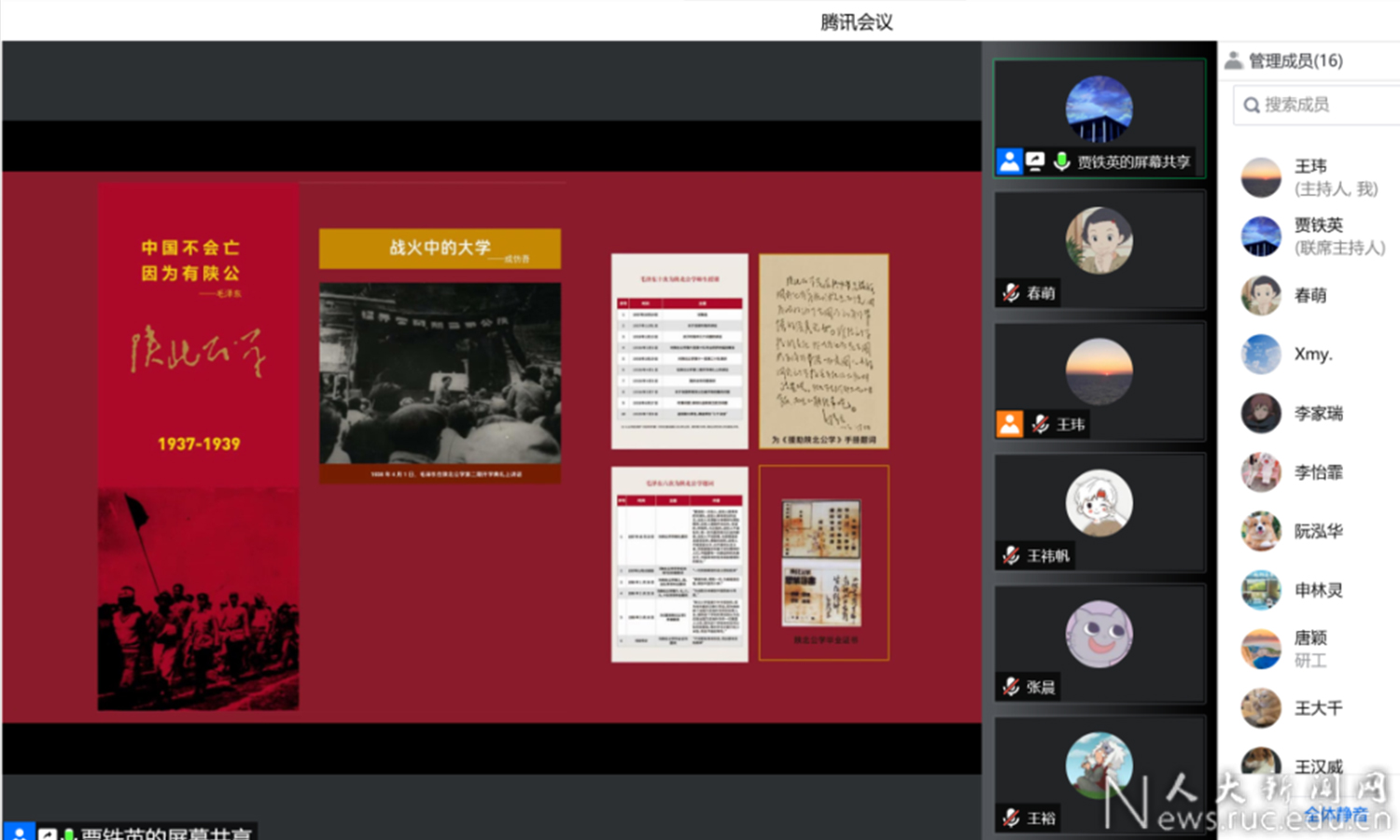Click the muted mic icon next to 王裕
The image size is (1400, 840).
coord(1011,819)
